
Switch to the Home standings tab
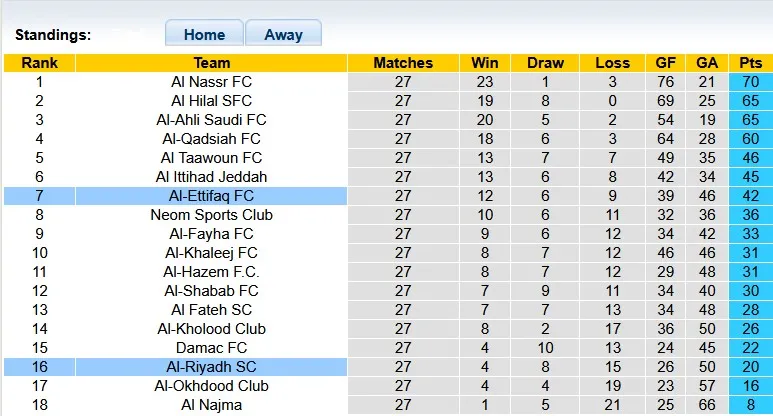204,34
